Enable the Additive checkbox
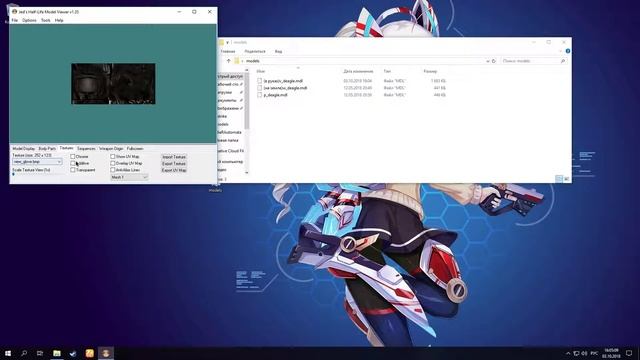The image size is (640, 360). coord(73,163)
